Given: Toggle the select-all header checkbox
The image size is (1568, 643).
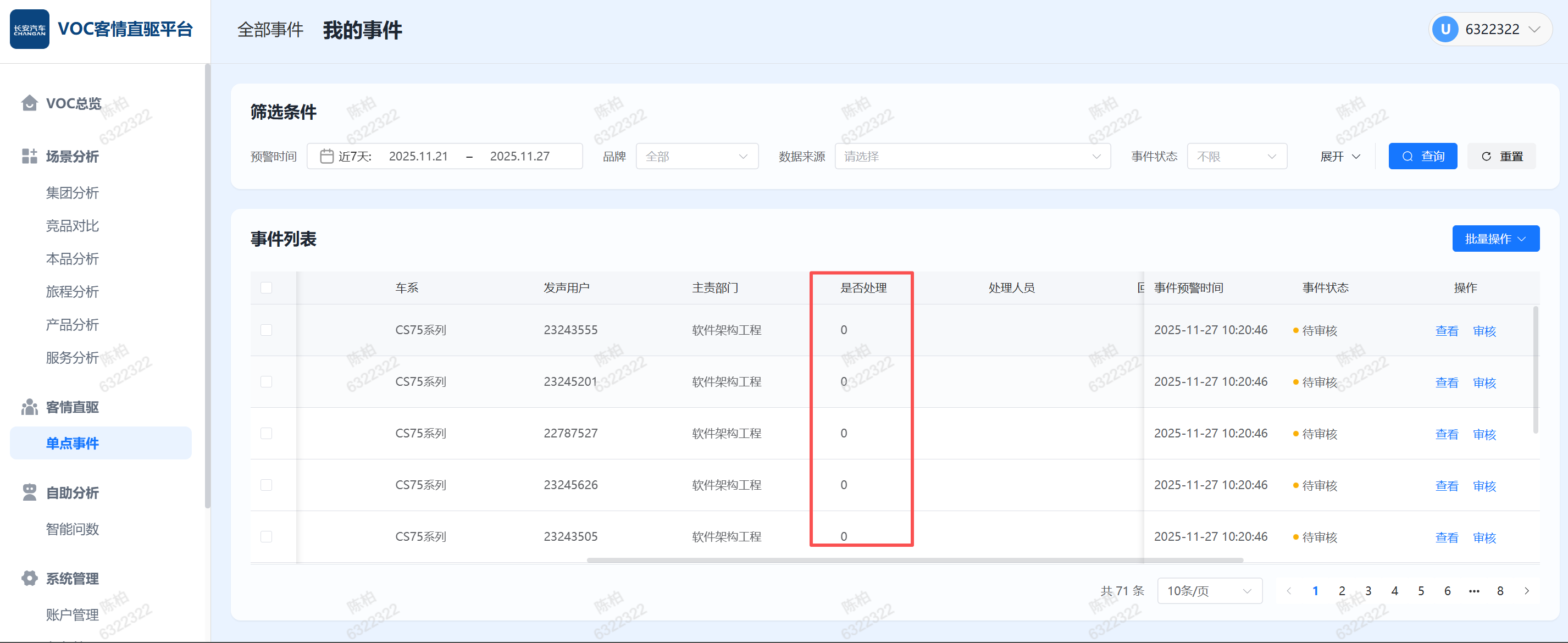Looking at the screenshot, I should pyautogui.click(x=266, y=287).
